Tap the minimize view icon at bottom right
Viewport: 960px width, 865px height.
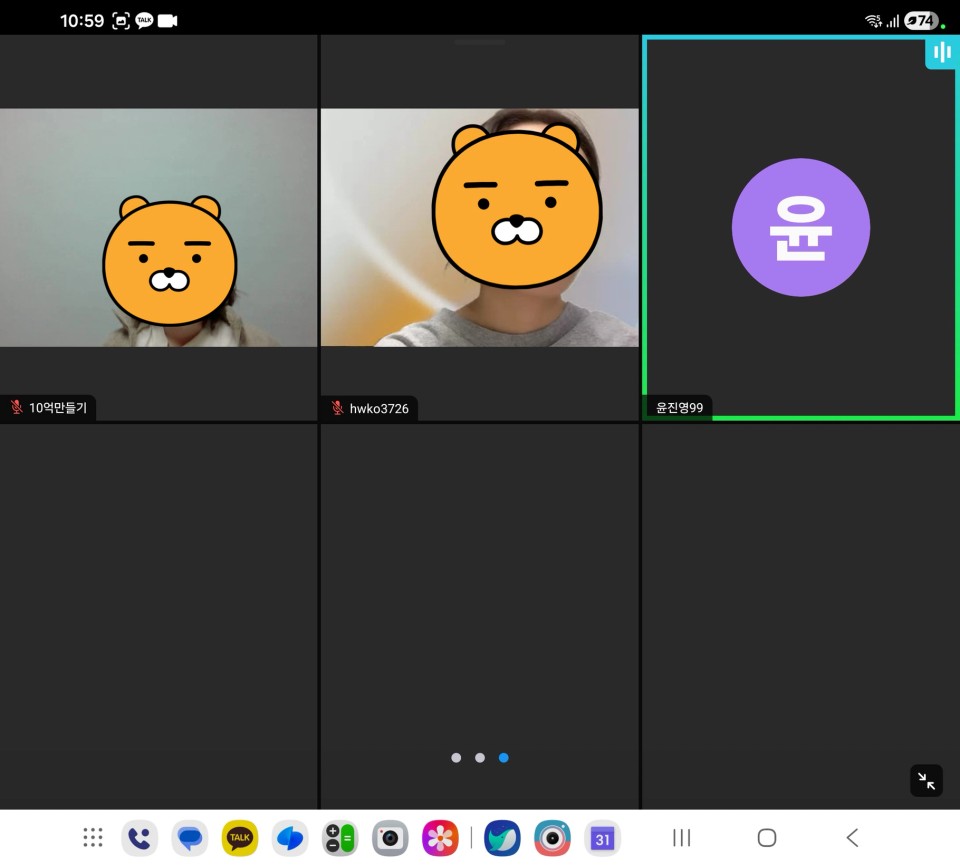coord(926,781)
